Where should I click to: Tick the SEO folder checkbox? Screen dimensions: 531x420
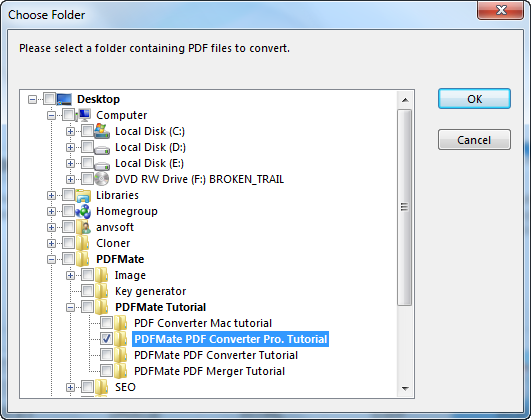click(x=87, y=386)
